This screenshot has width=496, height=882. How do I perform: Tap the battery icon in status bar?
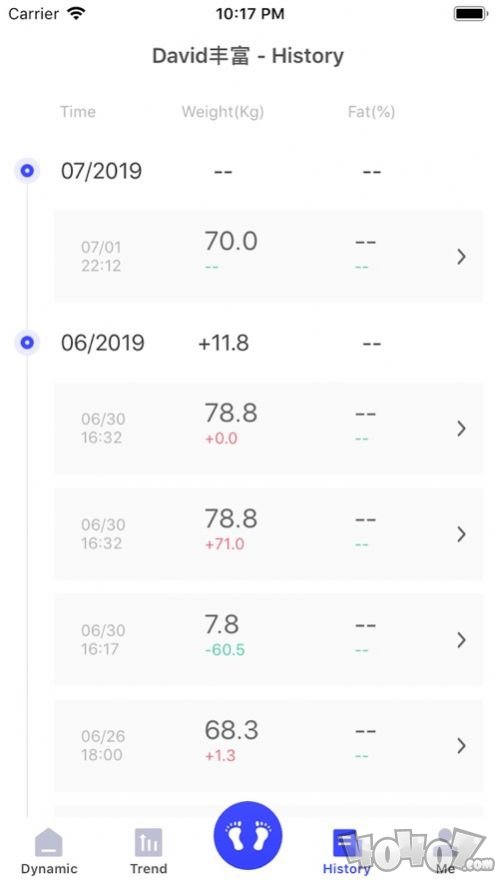471,14
